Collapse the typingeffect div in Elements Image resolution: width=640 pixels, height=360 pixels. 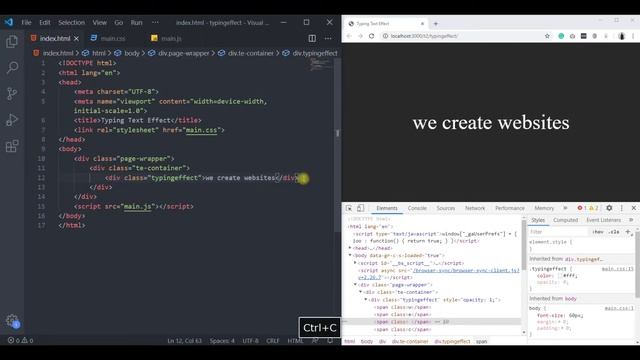point(366,299)
